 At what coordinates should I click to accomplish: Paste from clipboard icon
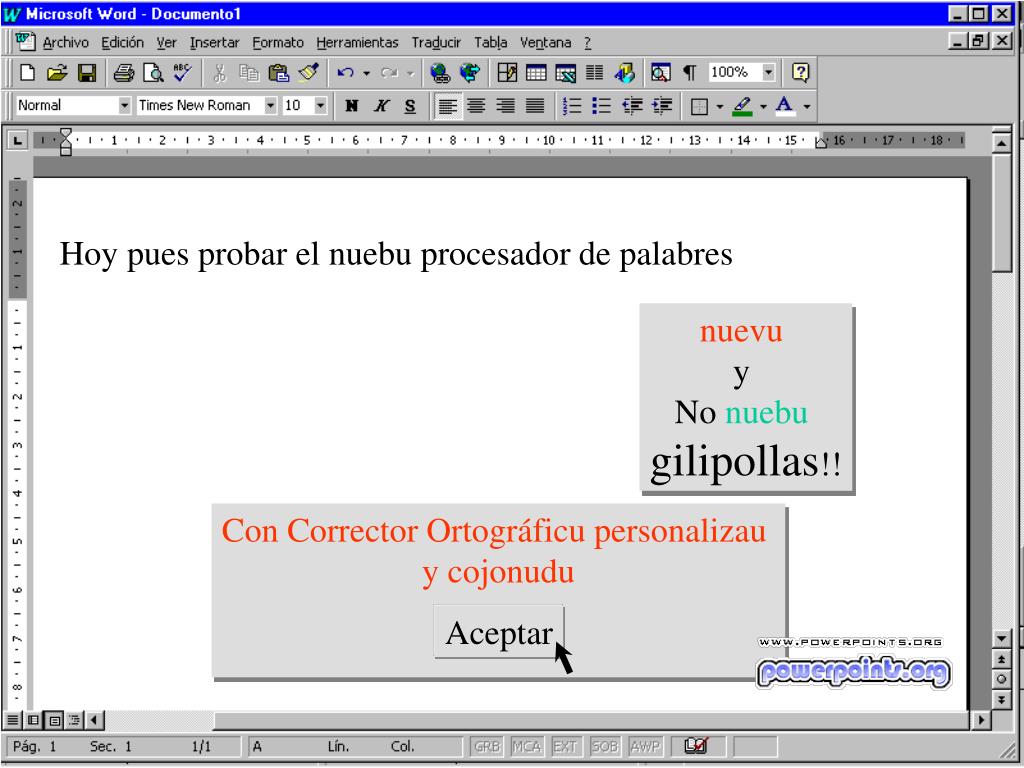coord(279,72)
